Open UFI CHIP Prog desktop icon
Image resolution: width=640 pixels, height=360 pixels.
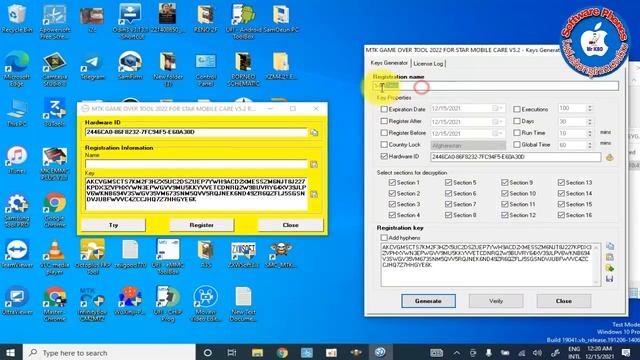point(168,304)
